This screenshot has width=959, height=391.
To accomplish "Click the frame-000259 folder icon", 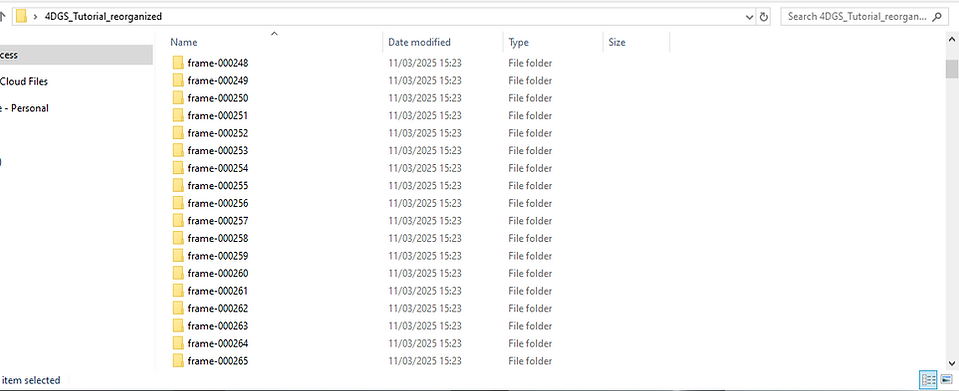I will [x=178, y=256].
